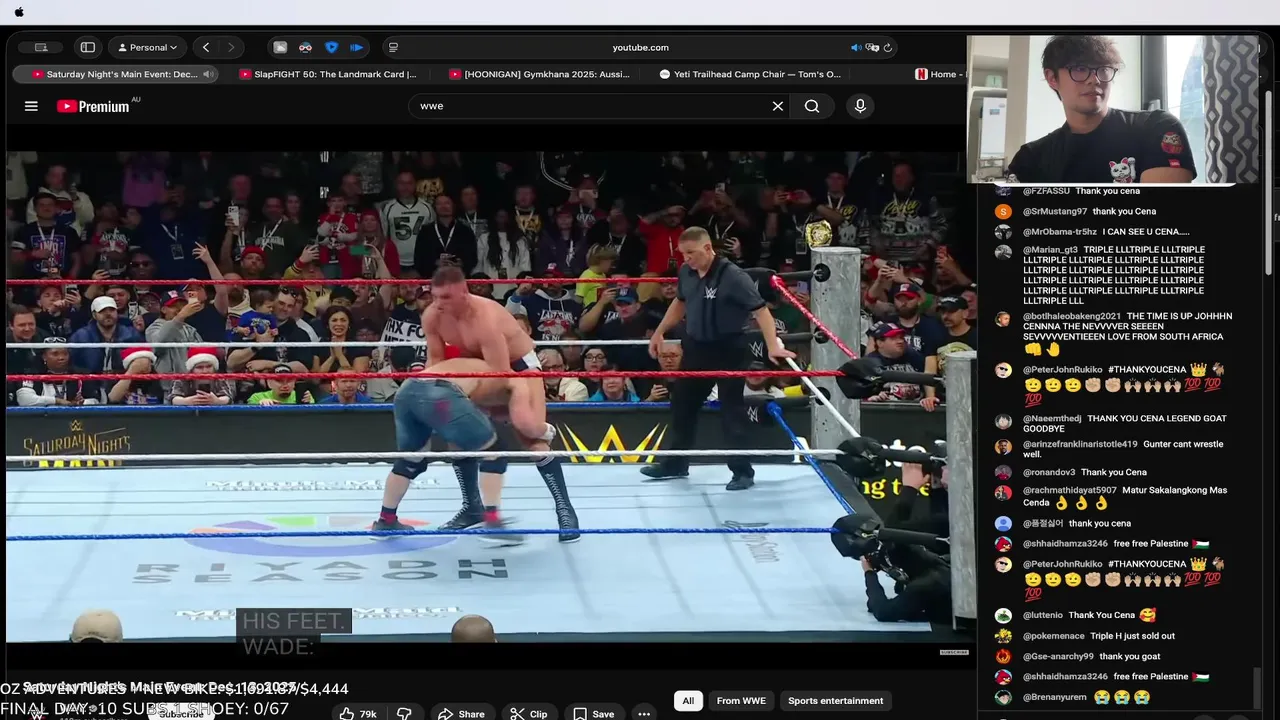Go forward with the browser forward arrow
Viewport: 1280px width, 720px height.
(231, 47)
